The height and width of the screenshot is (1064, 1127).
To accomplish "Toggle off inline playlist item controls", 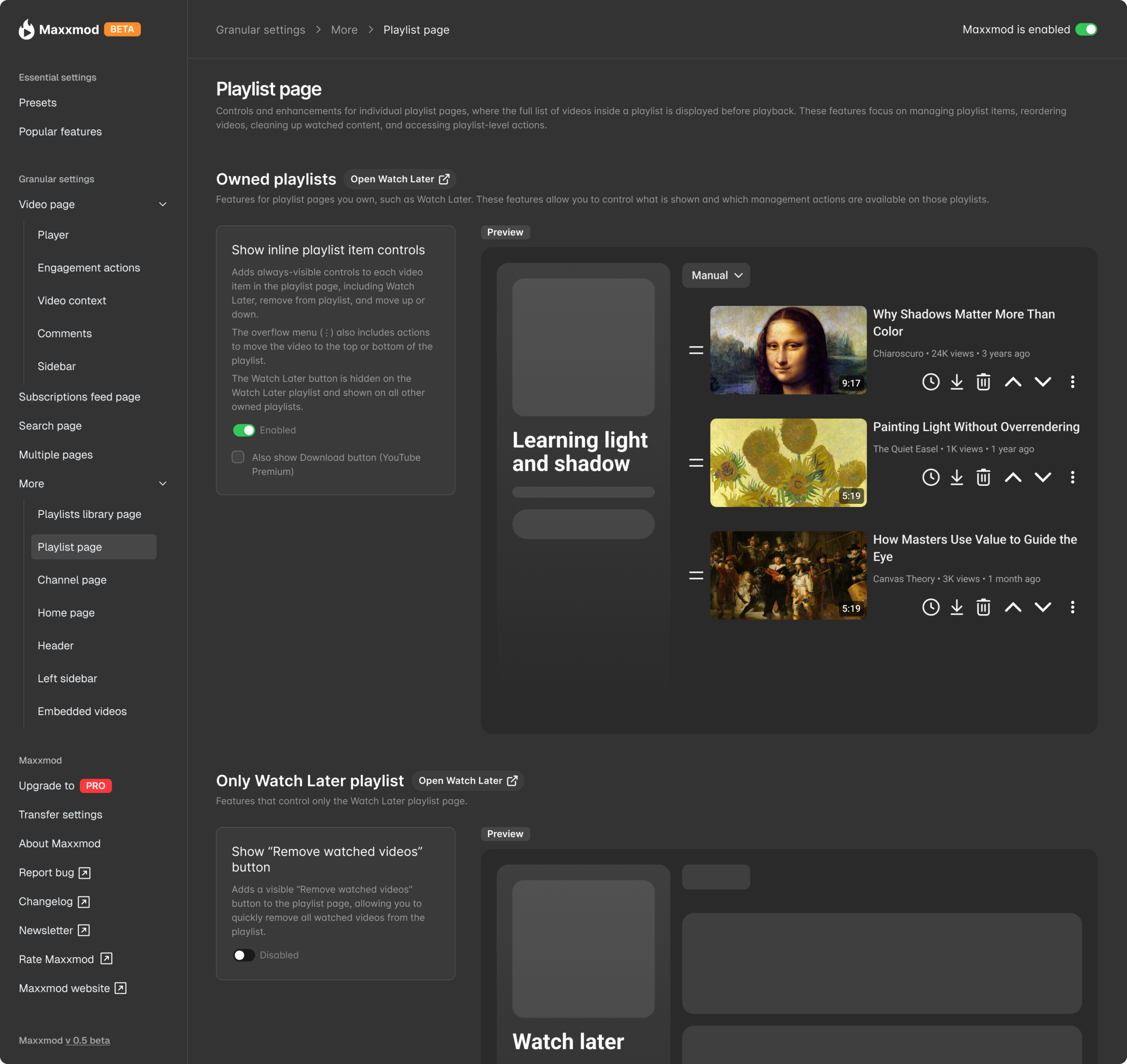I will click(x=244, y=430).
